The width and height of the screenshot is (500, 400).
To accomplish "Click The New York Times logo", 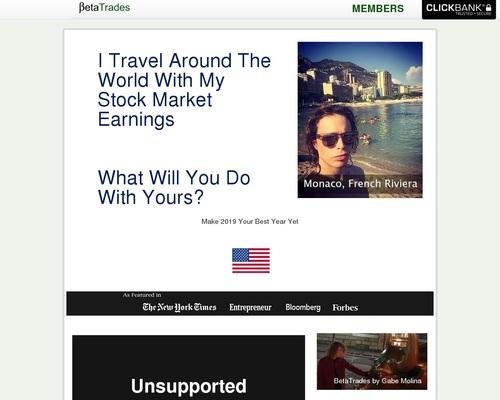I will coord(179,307).
